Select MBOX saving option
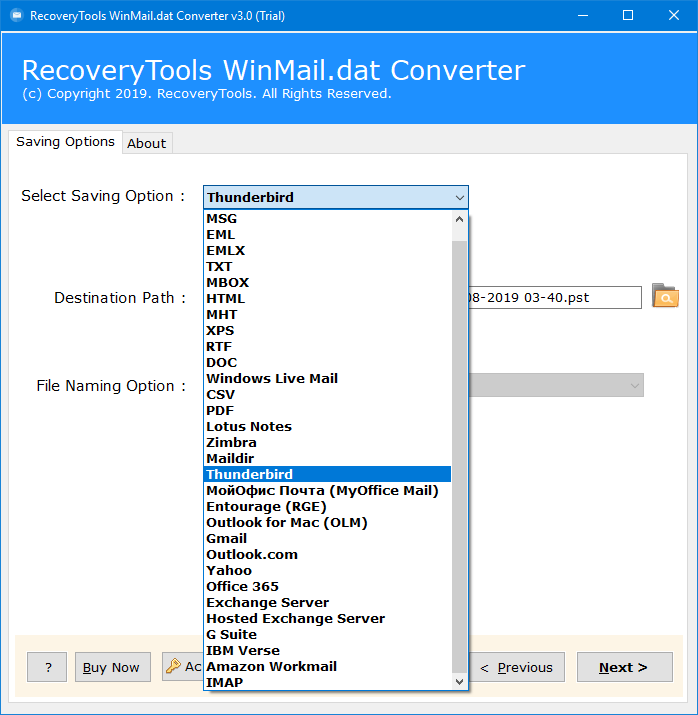 (327, 282)
